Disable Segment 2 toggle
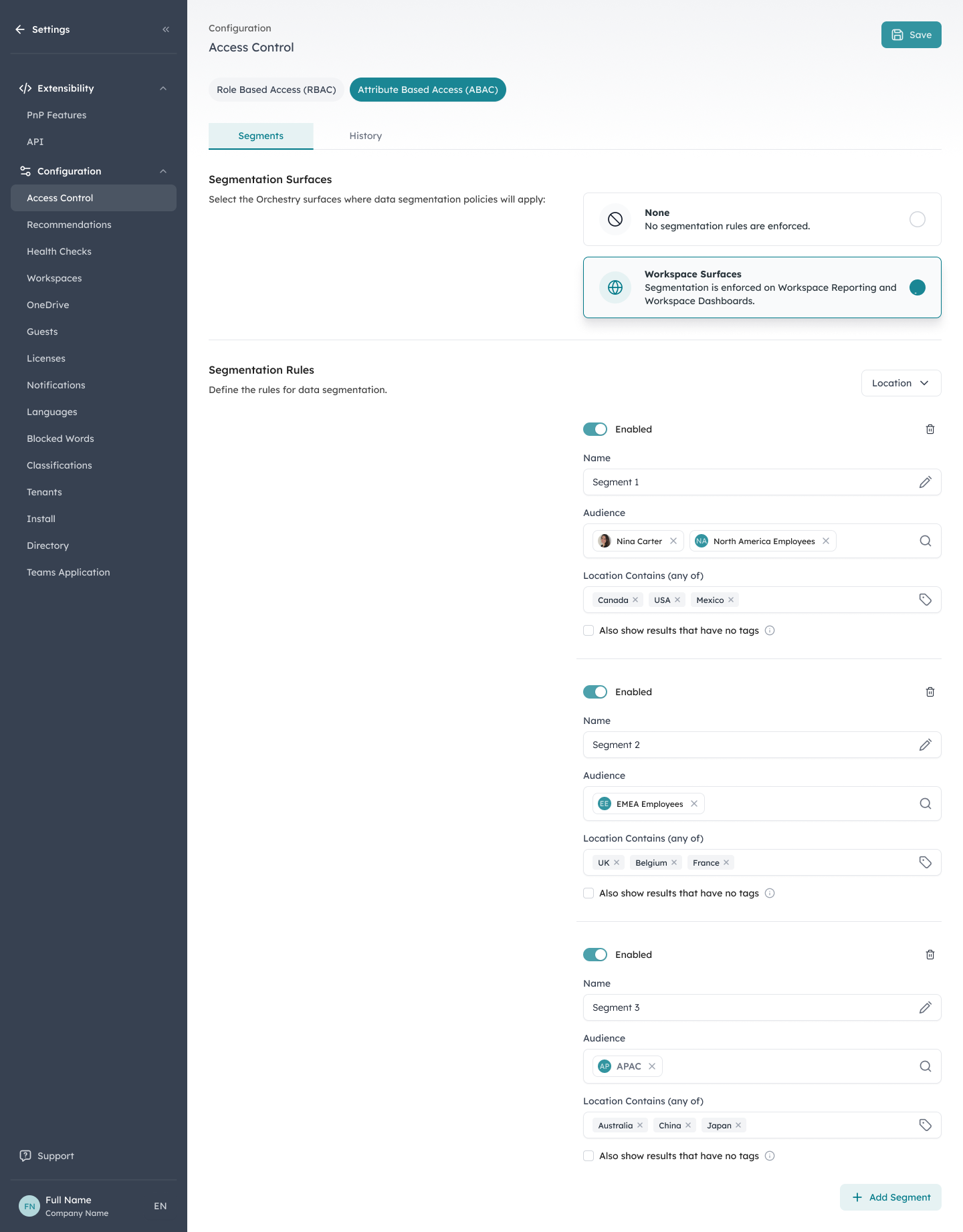 (x=595, y=692)
